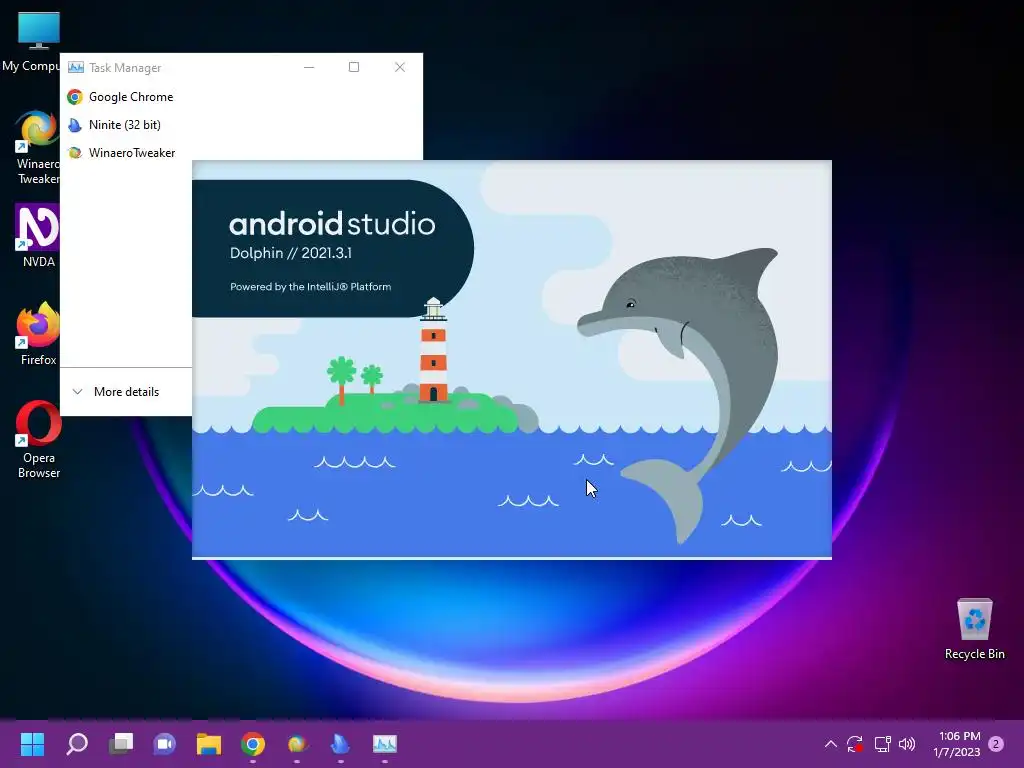The height and width of the screenshot is (768, 1024).
Task: Open the notifications badge showing 2
Action: pyautogui.click(x=996, y=744)
